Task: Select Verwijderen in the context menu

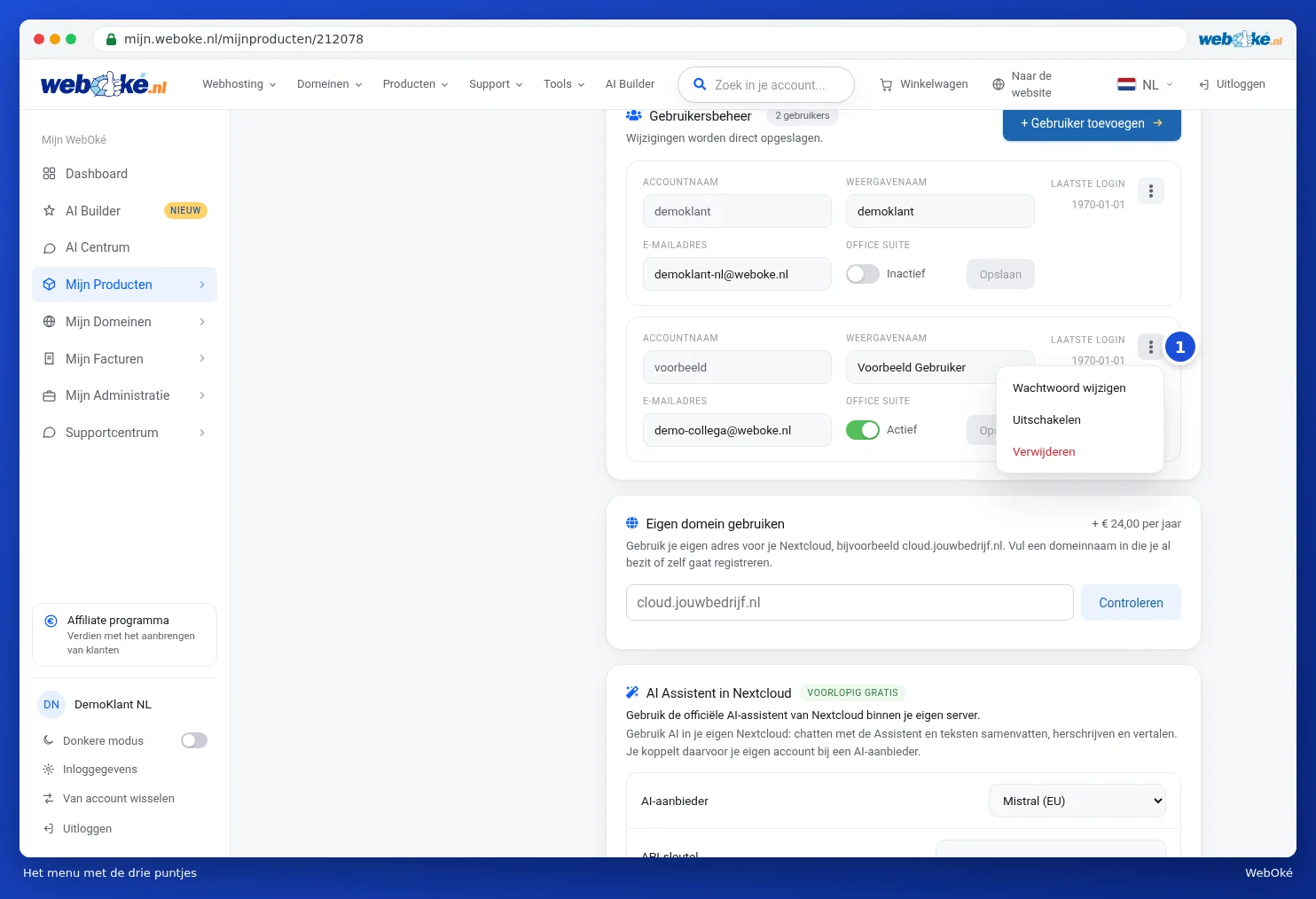Action: point(1044,452)
